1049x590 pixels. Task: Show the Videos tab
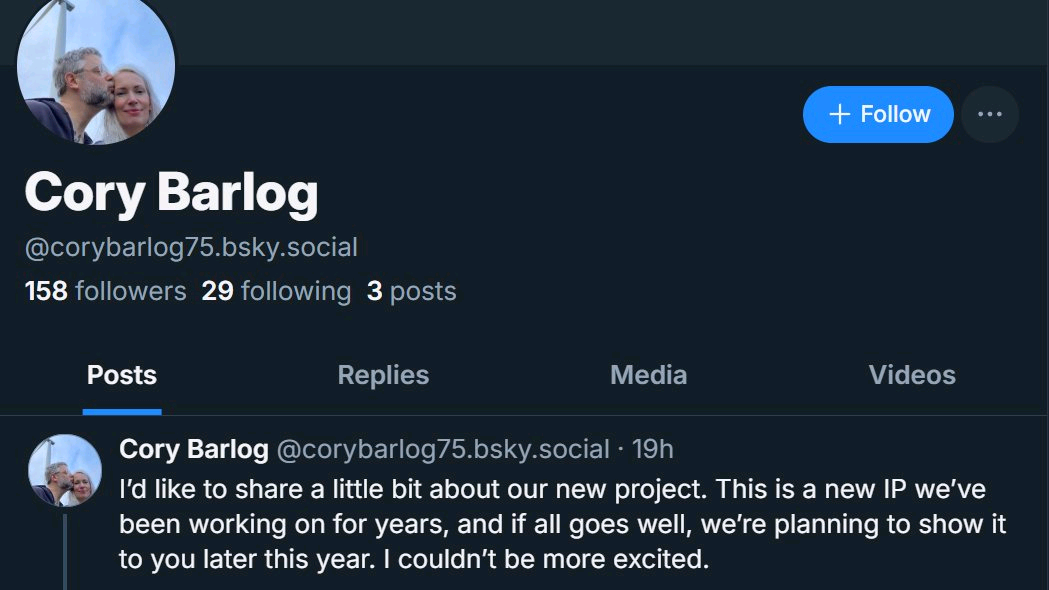click(912, 375)
